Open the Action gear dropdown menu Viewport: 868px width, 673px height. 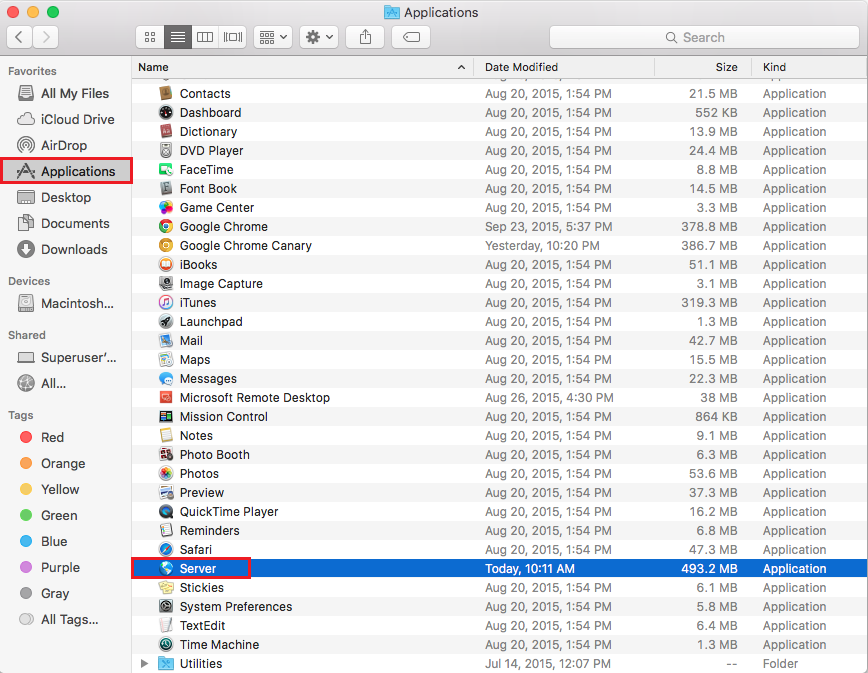tap(320, 37)
